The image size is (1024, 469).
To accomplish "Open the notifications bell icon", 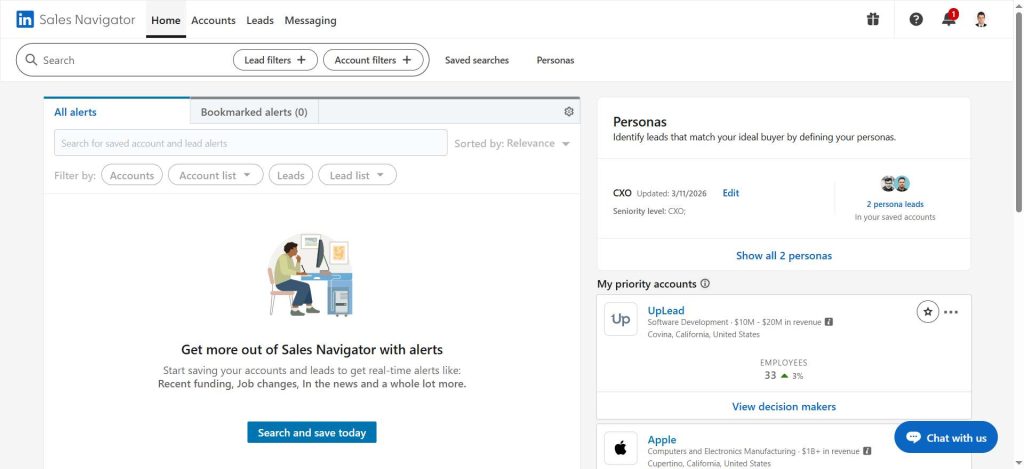I will click(949, 19).
